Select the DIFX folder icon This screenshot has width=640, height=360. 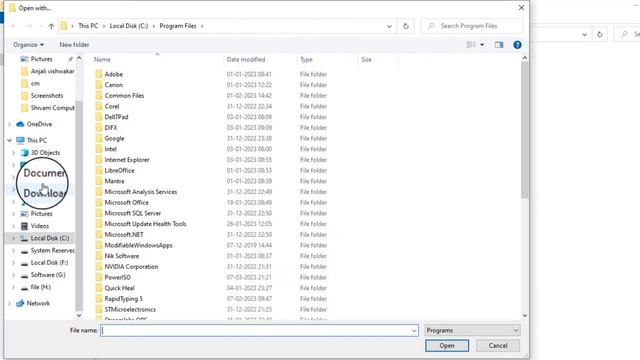[99, 128]
